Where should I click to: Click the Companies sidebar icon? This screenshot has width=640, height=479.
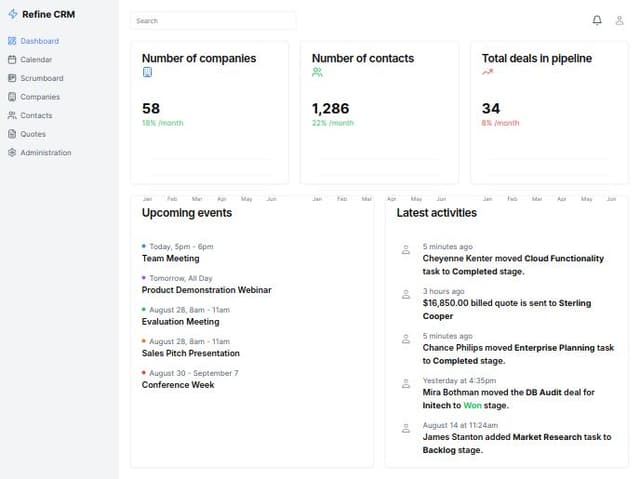click(x=12, y=97)
